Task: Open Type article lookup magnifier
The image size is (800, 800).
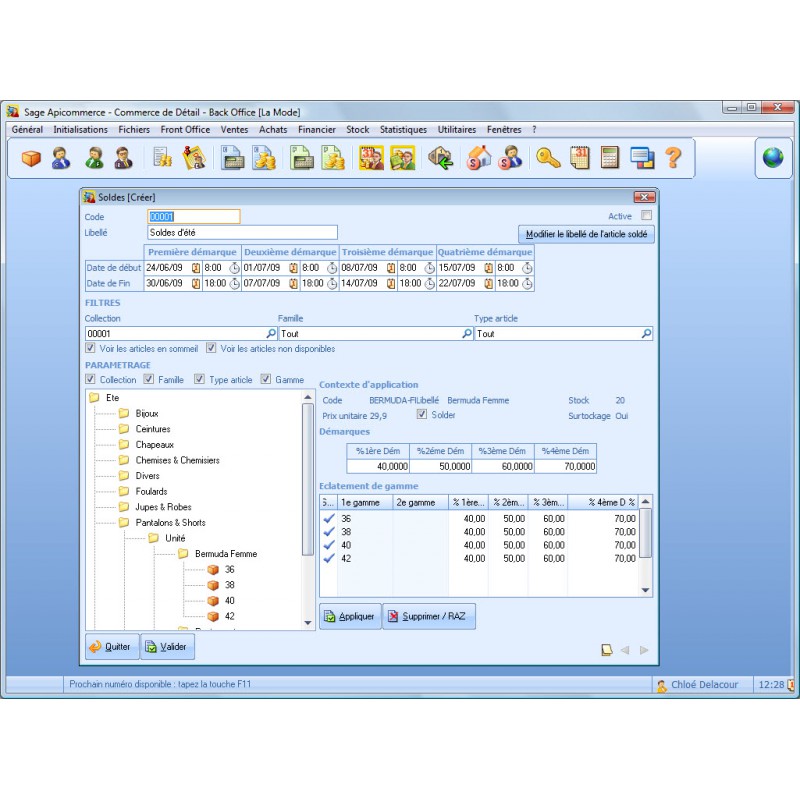Action: [646, 333]
